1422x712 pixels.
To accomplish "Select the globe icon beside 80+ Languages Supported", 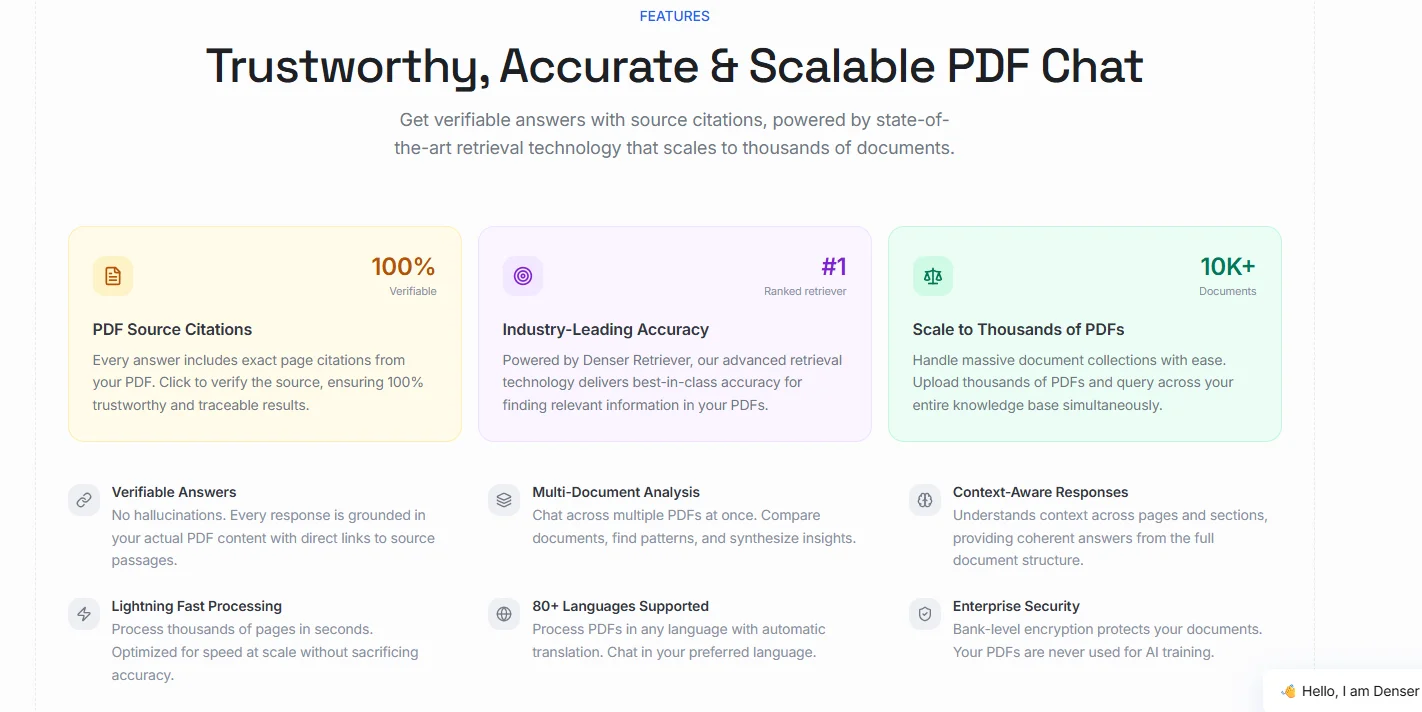I will [503, 613].
